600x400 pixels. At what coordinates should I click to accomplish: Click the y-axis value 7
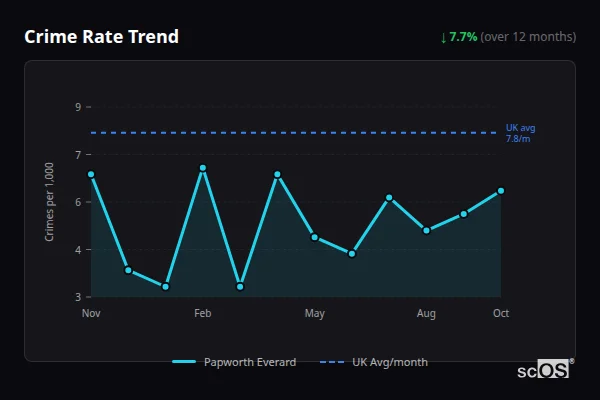click(78, 155)
